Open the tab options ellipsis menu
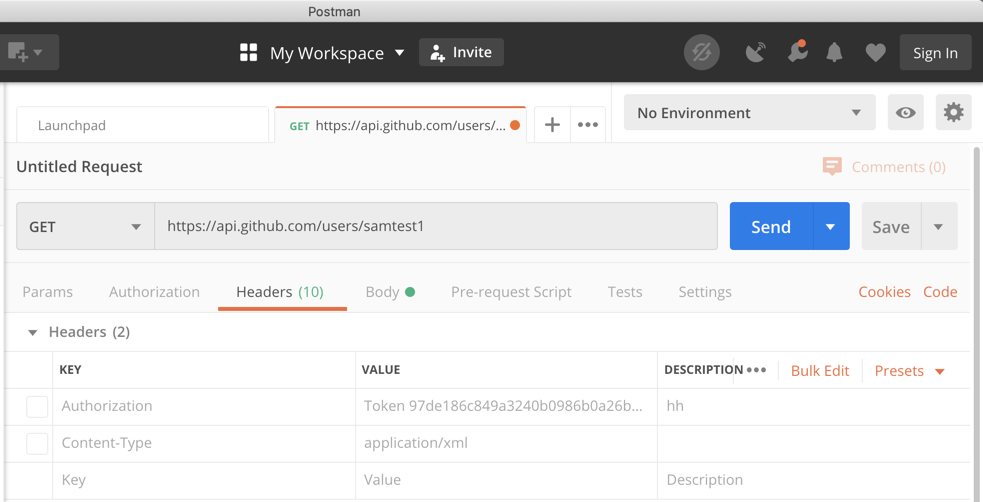The width and height of the screenshot is (983, 502). click(588, 125)
